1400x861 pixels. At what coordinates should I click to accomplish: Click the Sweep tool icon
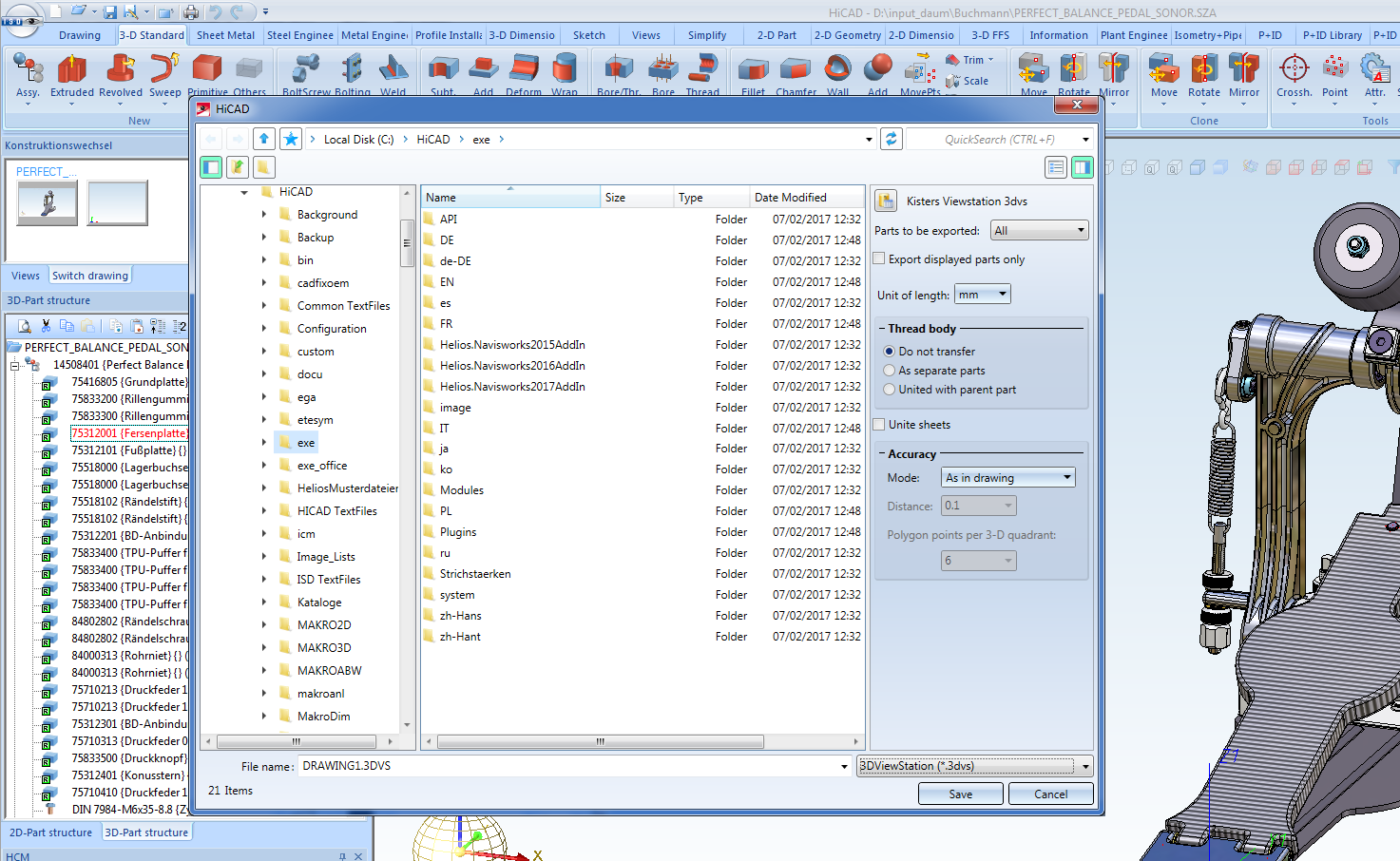[164, 69]
